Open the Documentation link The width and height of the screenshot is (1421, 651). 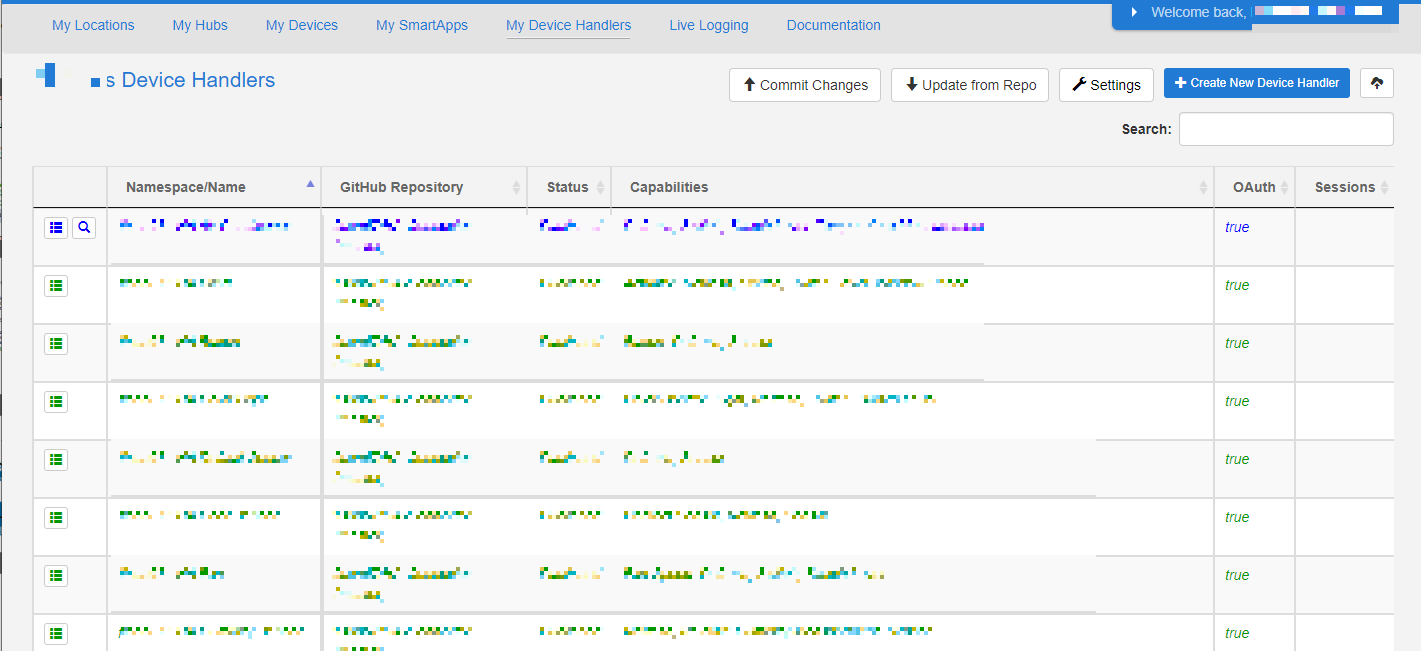[x=834, y=25]
